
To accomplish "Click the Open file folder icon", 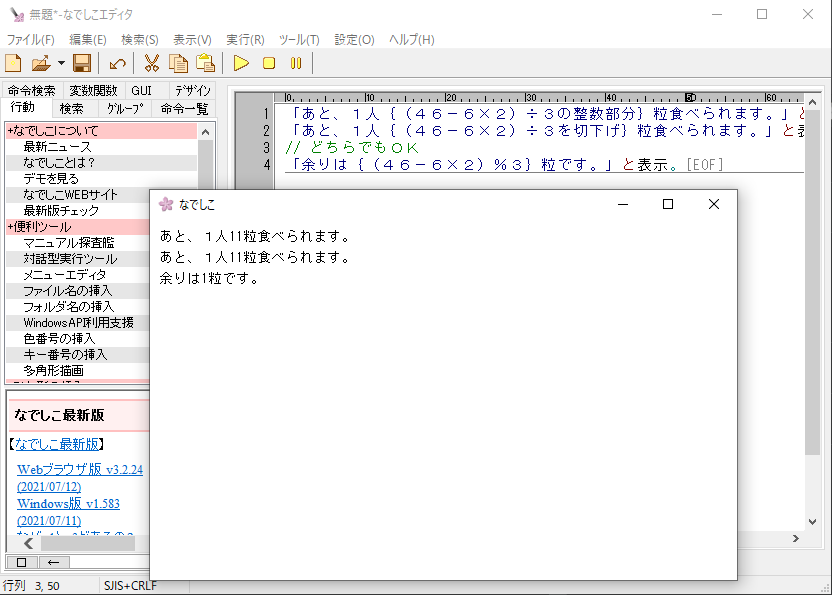I will coord(40,64).
